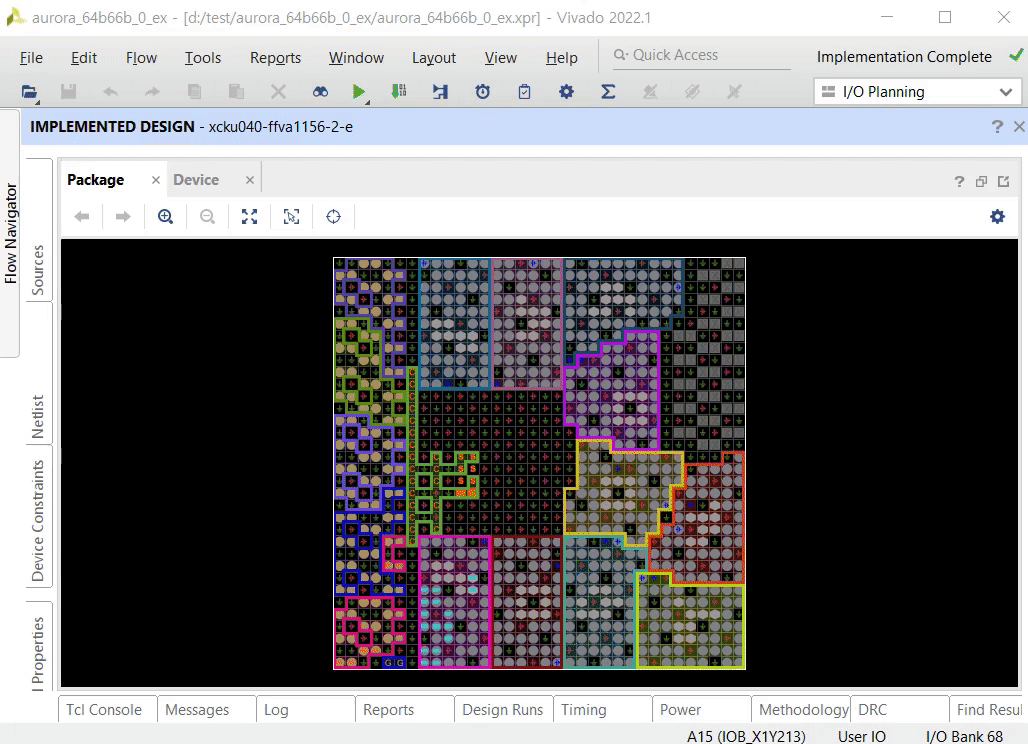Open the Device Constraints side tab

coord(39,521)
